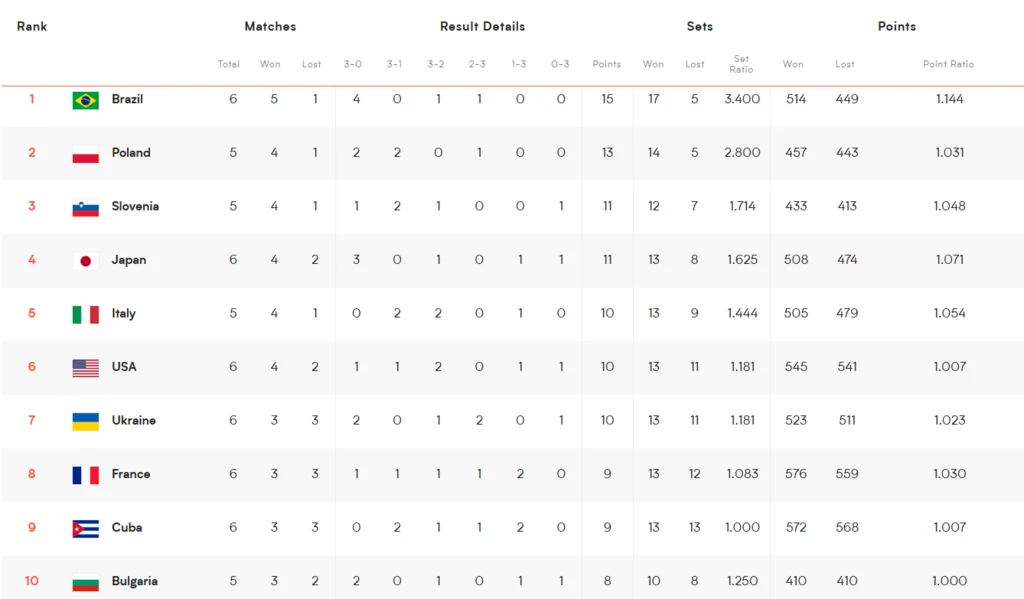Click the Cuba flag icon

point(86,528)
